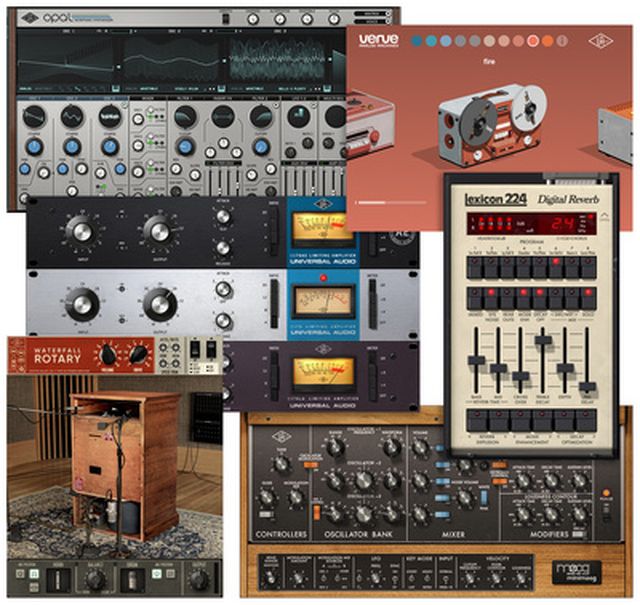Select Verve reel-to-reel tape machine

click(x=494, y=126)
